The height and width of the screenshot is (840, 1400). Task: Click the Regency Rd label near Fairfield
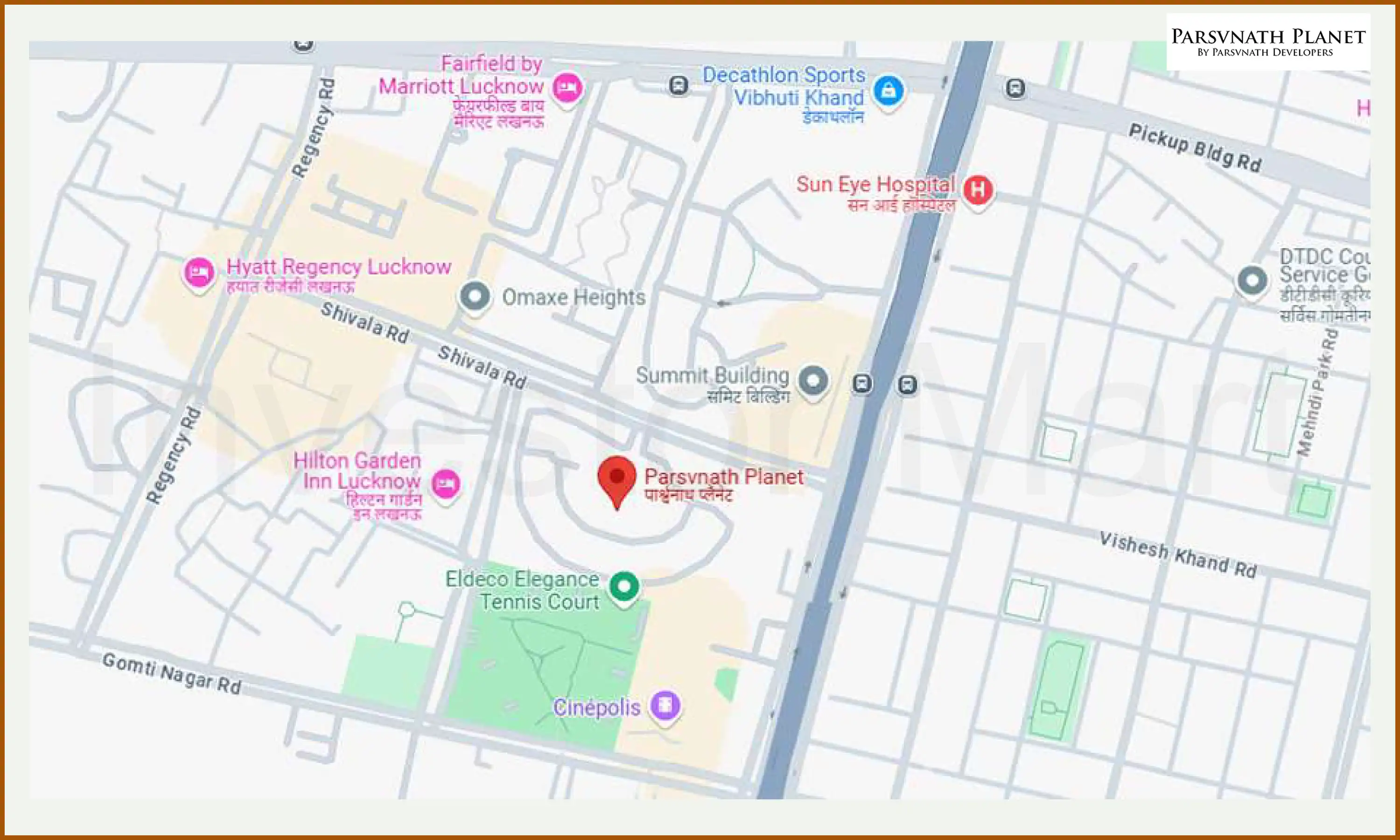[x=313, y=128]
